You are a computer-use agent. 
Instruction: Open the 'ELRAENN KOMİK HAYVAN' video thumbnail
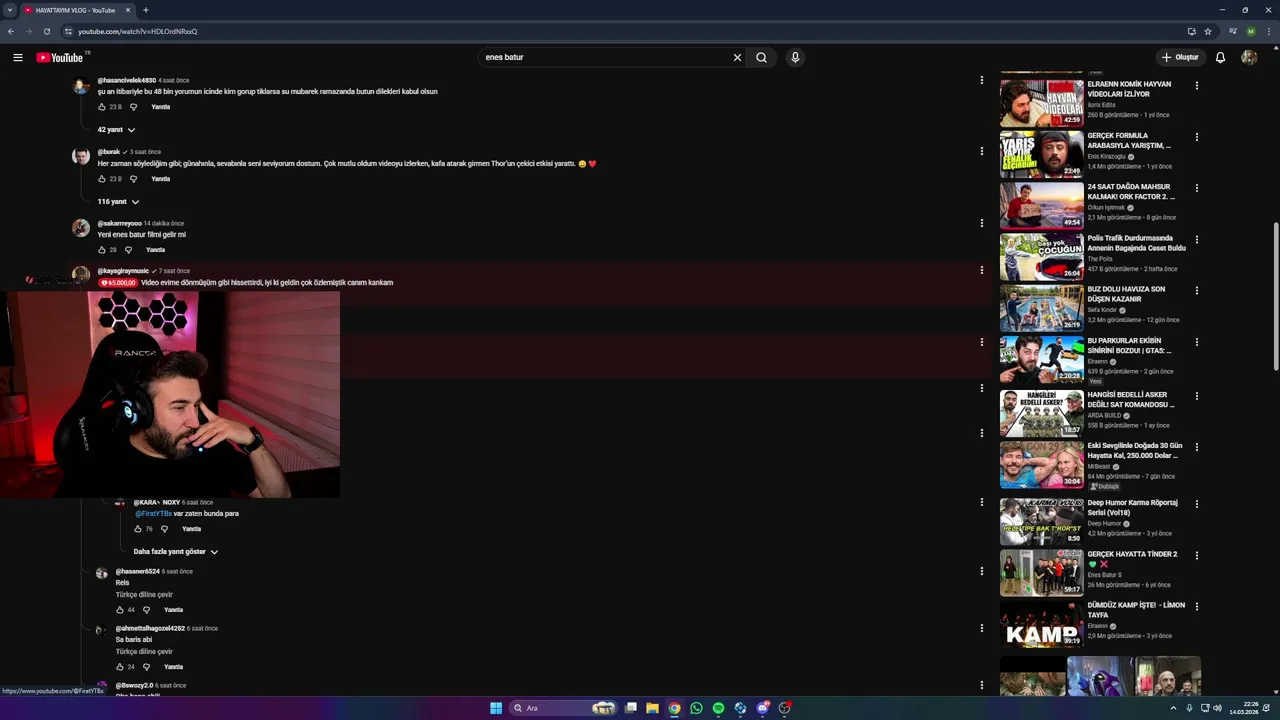pyautogui.click(x=1041, y=103)
